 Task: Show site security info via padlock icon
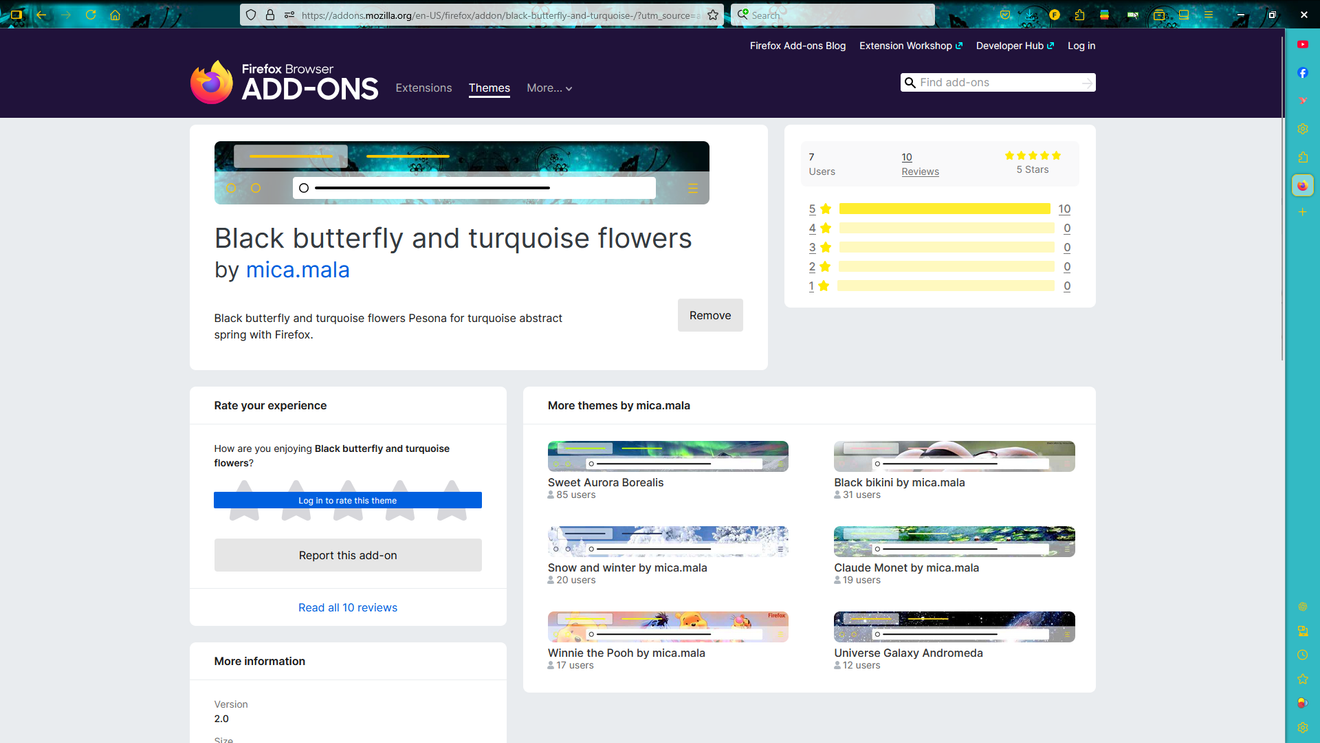click(270, 15)
